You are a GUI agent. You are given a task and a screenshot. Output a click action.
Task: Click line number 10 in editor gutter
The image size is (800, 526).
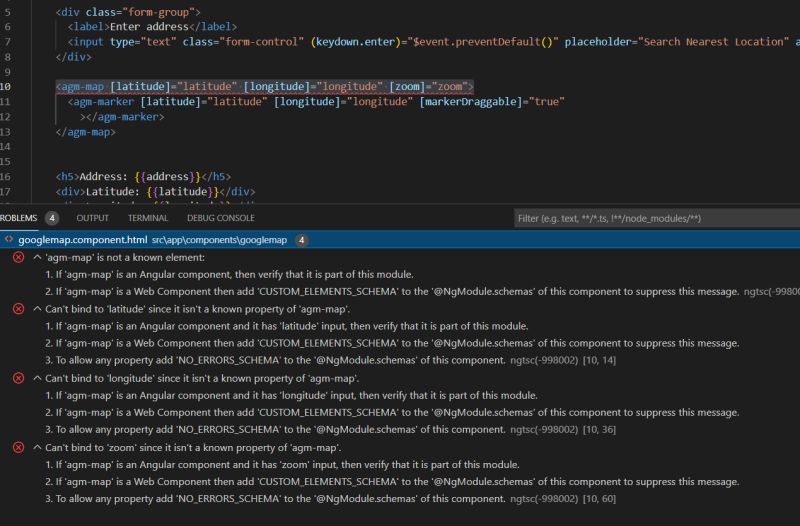pos(6,86)
